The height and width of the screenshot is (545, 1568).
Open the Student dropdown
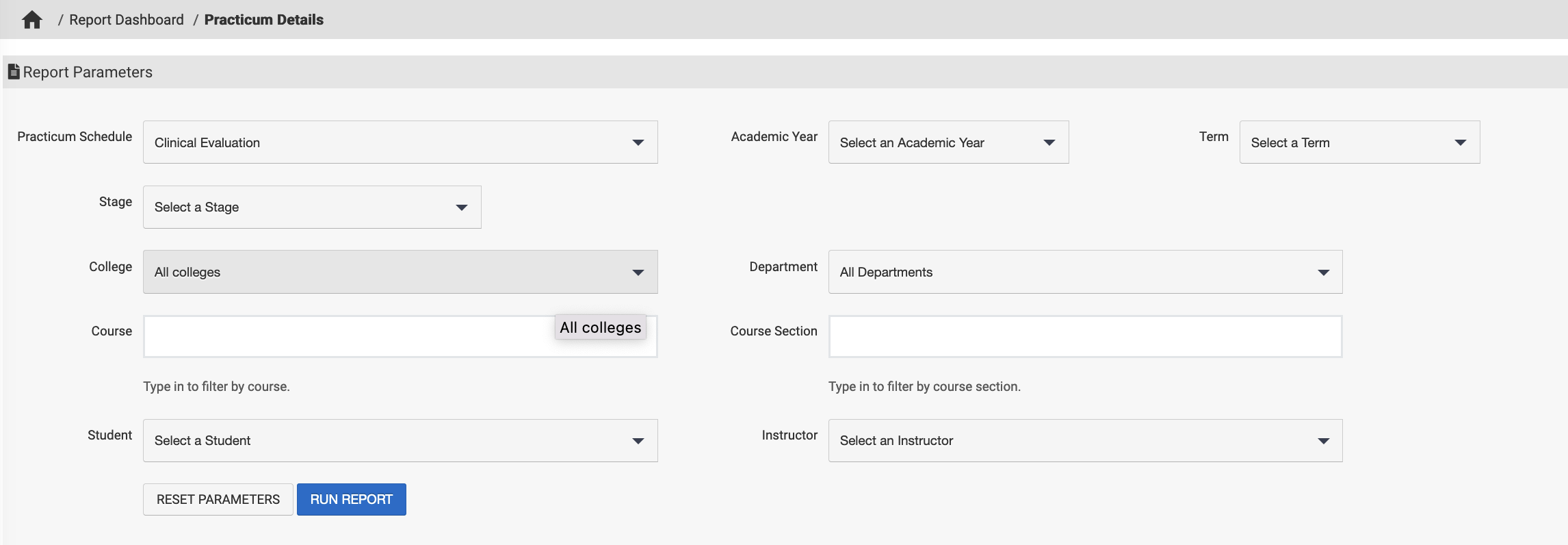400,440
